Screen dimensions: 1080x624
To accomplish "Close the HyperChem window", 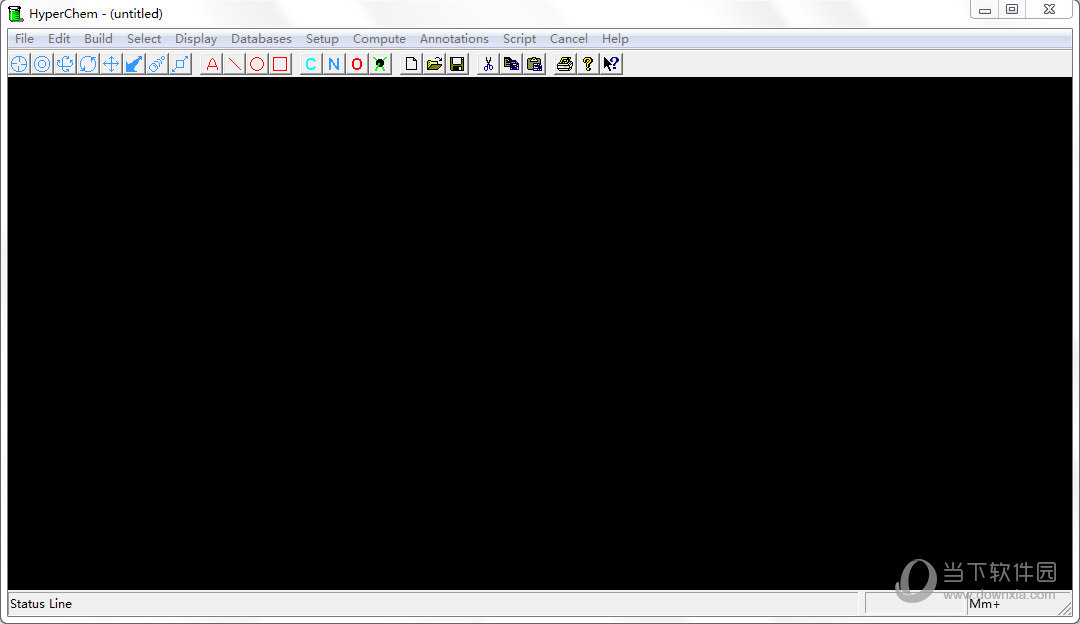I will (x=1049, y=10).
